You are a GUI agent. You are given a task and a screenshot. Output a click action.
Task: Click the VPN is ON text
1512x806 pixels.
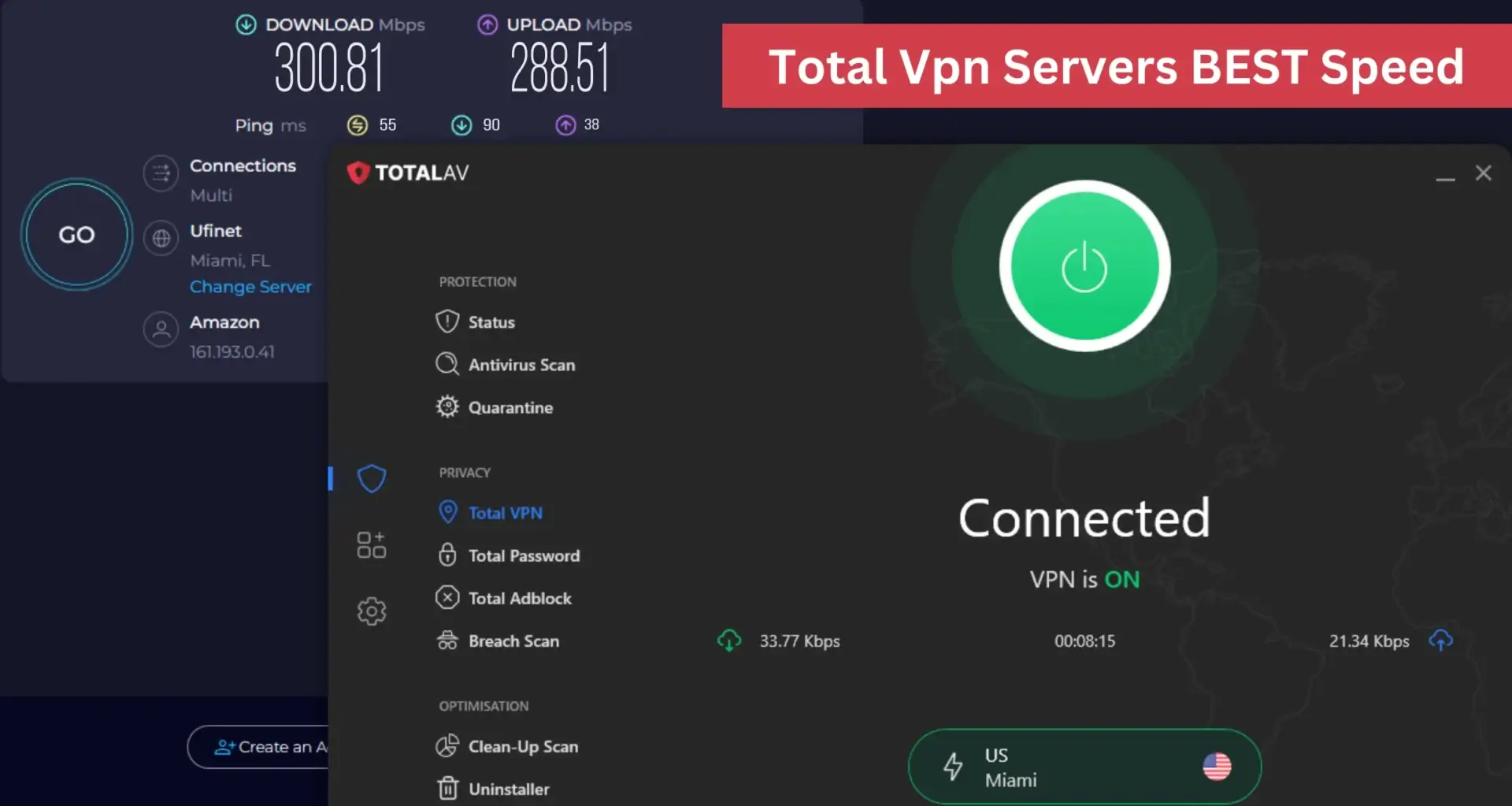1084,580
